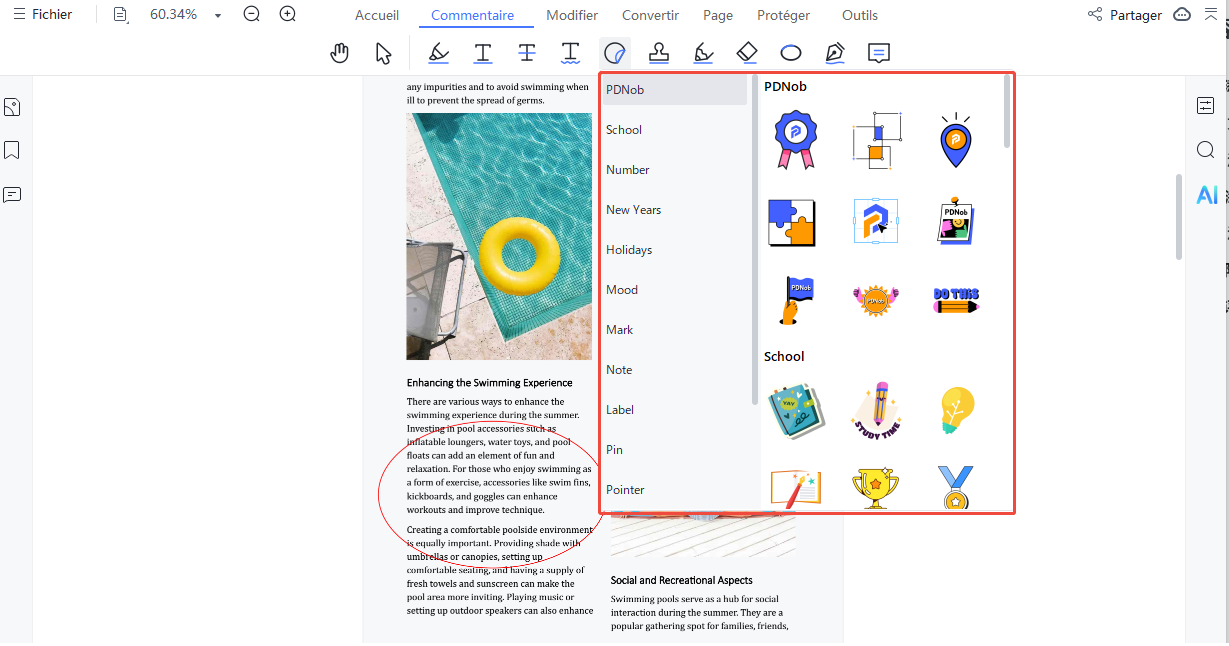
Task: Open the page display mode dropdown
Action: [121, 15]
